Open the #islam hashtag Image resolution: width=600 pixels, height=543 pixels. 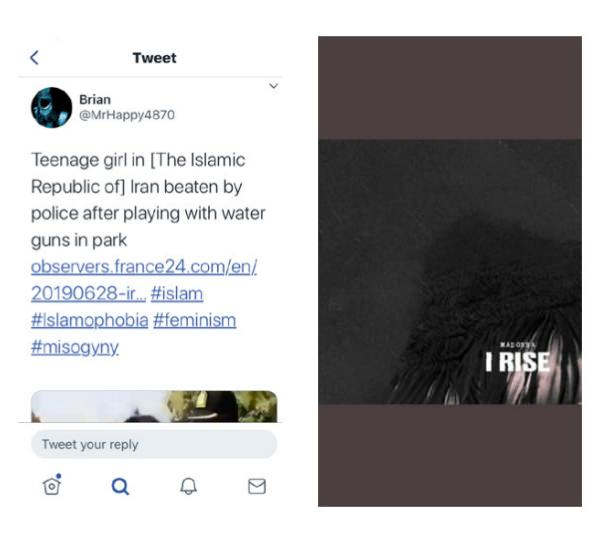[x=177, y=294]
